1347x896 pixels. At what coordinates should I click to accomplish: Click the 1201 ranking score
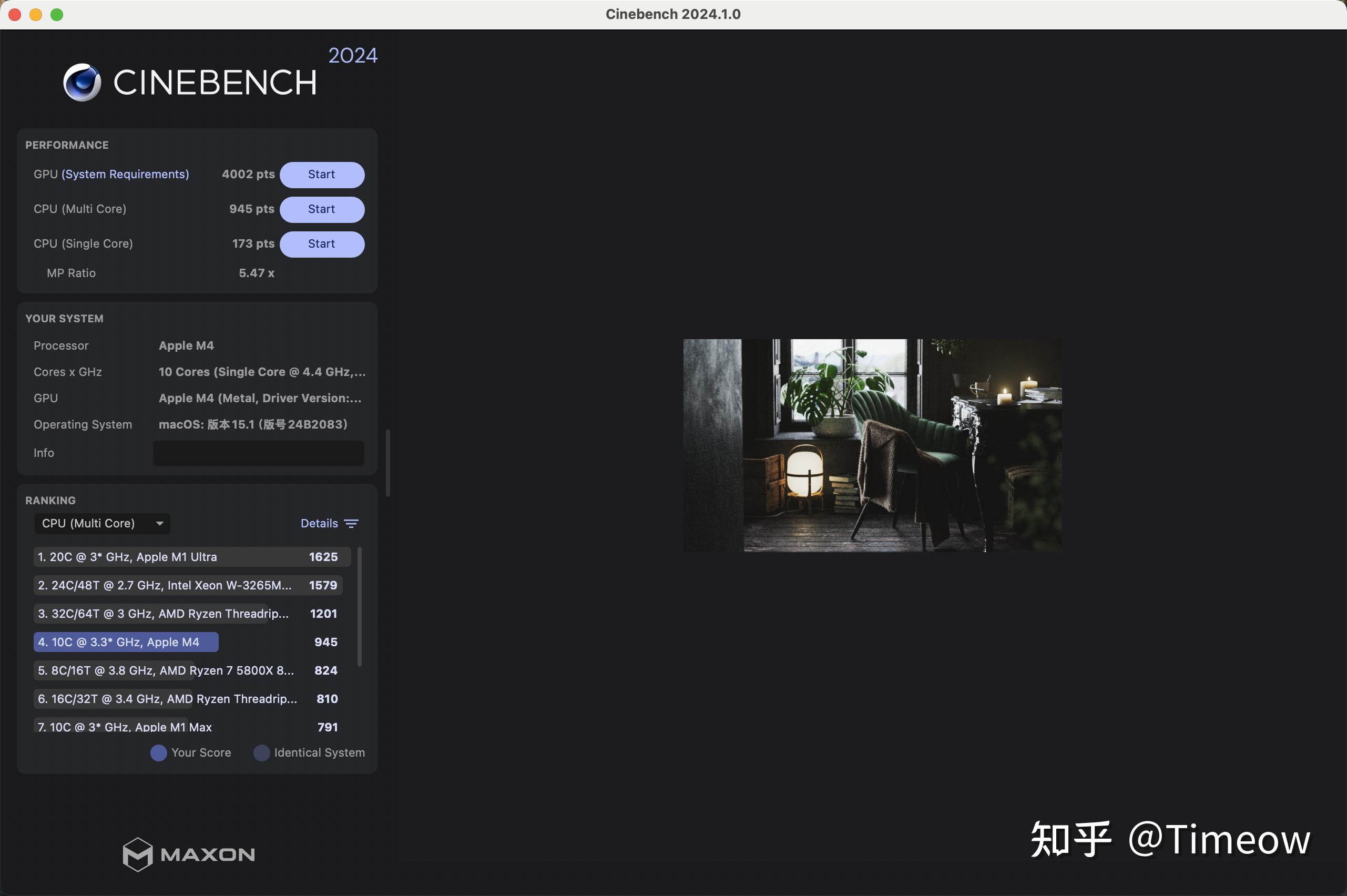[323, 614]
